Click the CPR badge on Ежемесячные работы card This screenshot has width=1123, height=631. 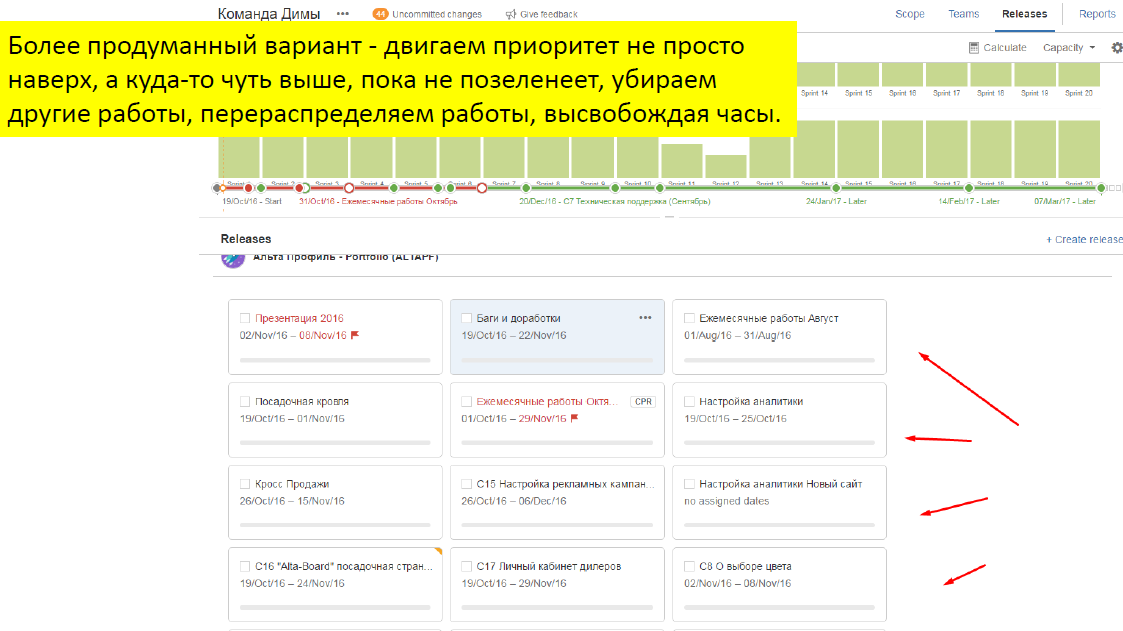pyautogui.click(x=642, y=401)
